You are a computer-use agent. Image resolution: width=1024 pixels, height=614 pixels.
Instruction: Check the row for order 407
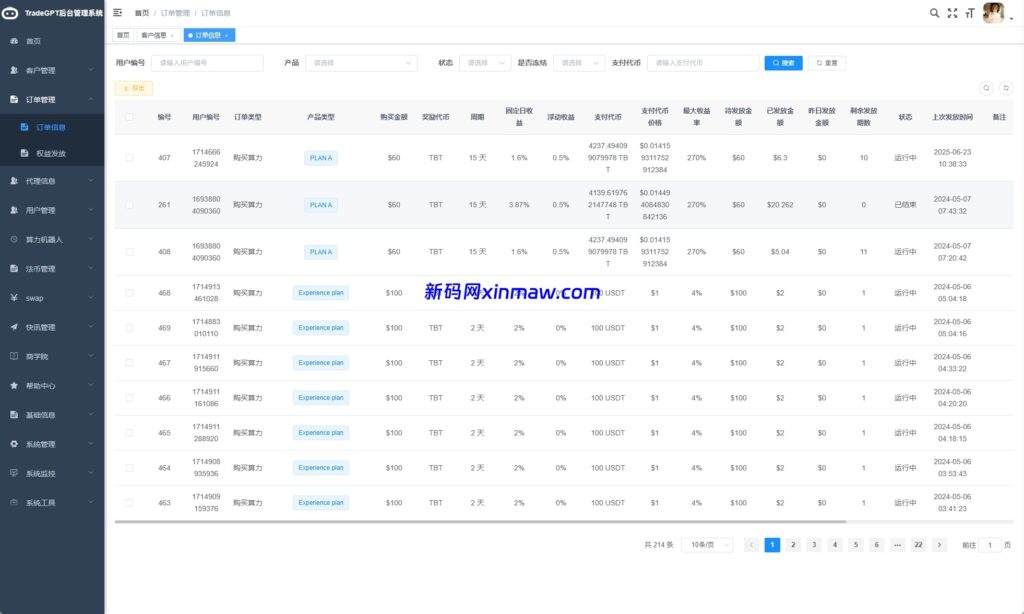pos(129,158)
